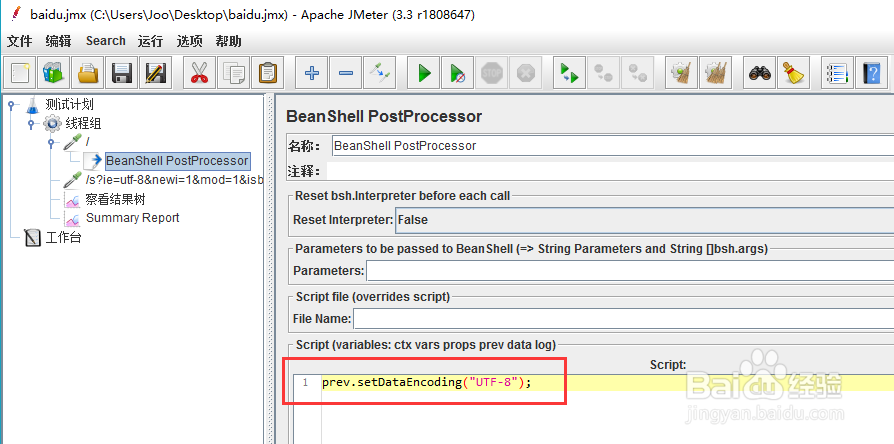Click the Copy icon
The width and height of the screenshot is (894, 444).
pyautogui.click(x=233, y=73)
